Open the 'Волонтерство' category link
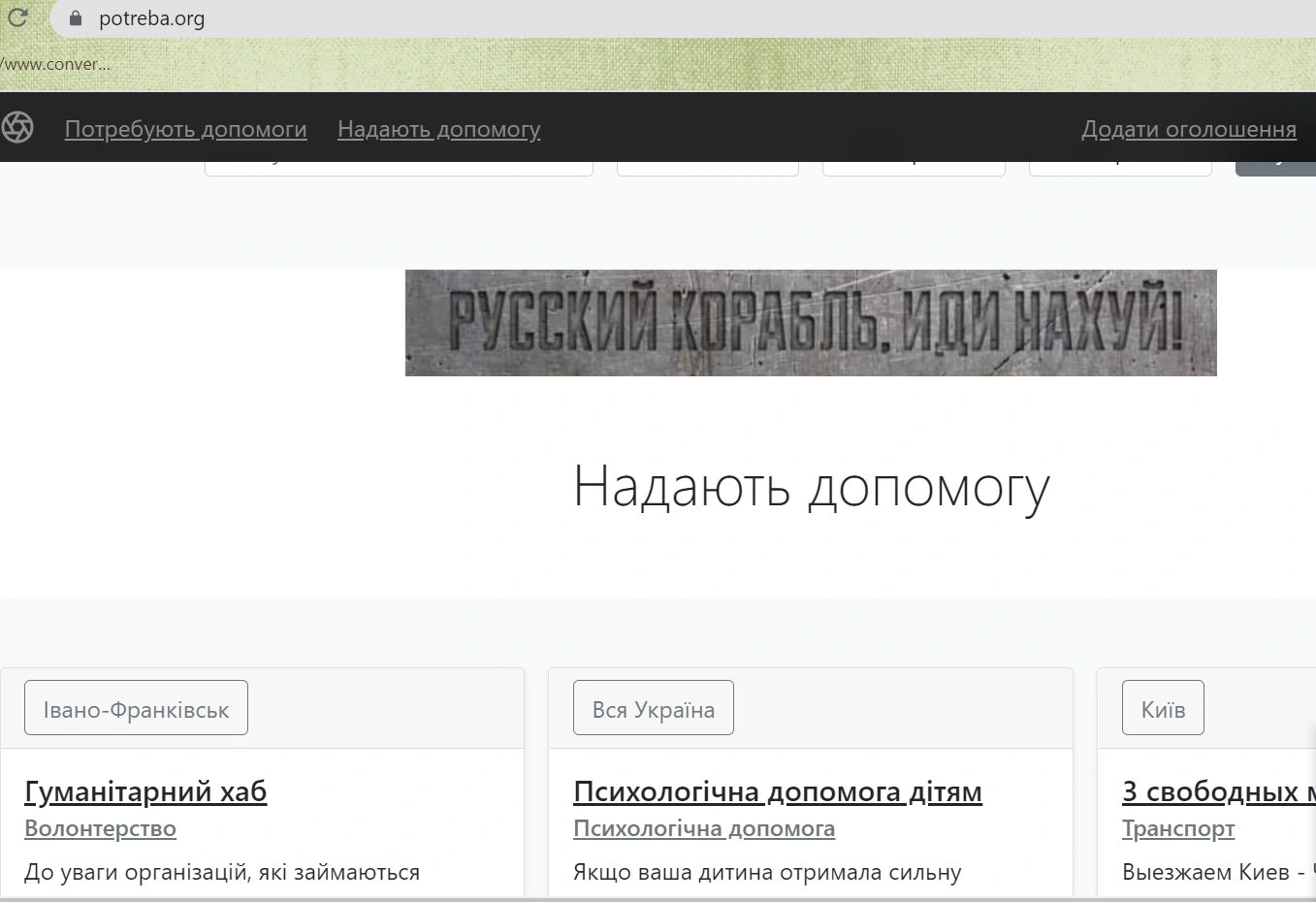1316x902 pixels. 101,828
